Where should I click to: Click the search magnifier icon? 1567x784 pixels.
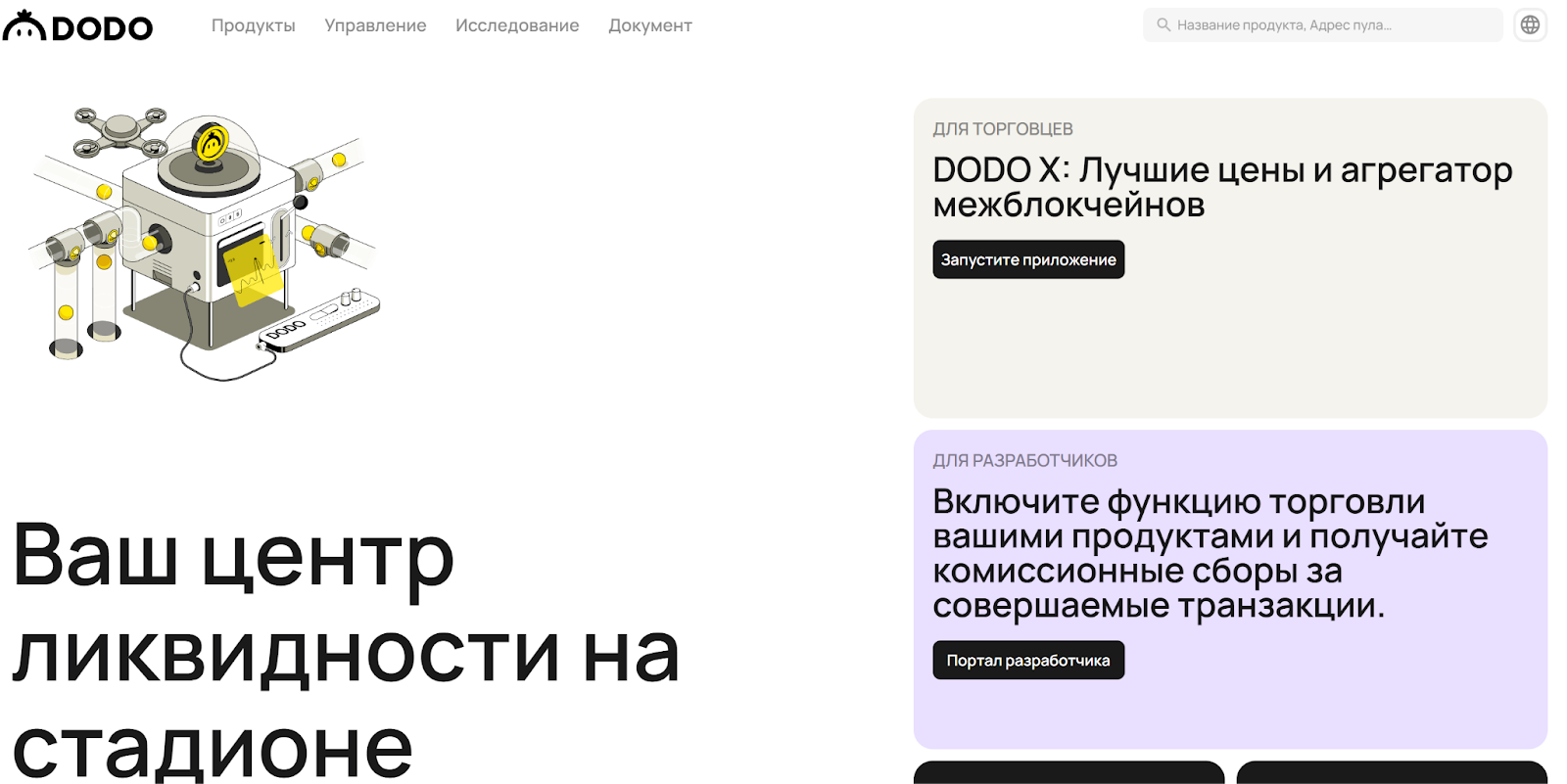[1163, 25]
